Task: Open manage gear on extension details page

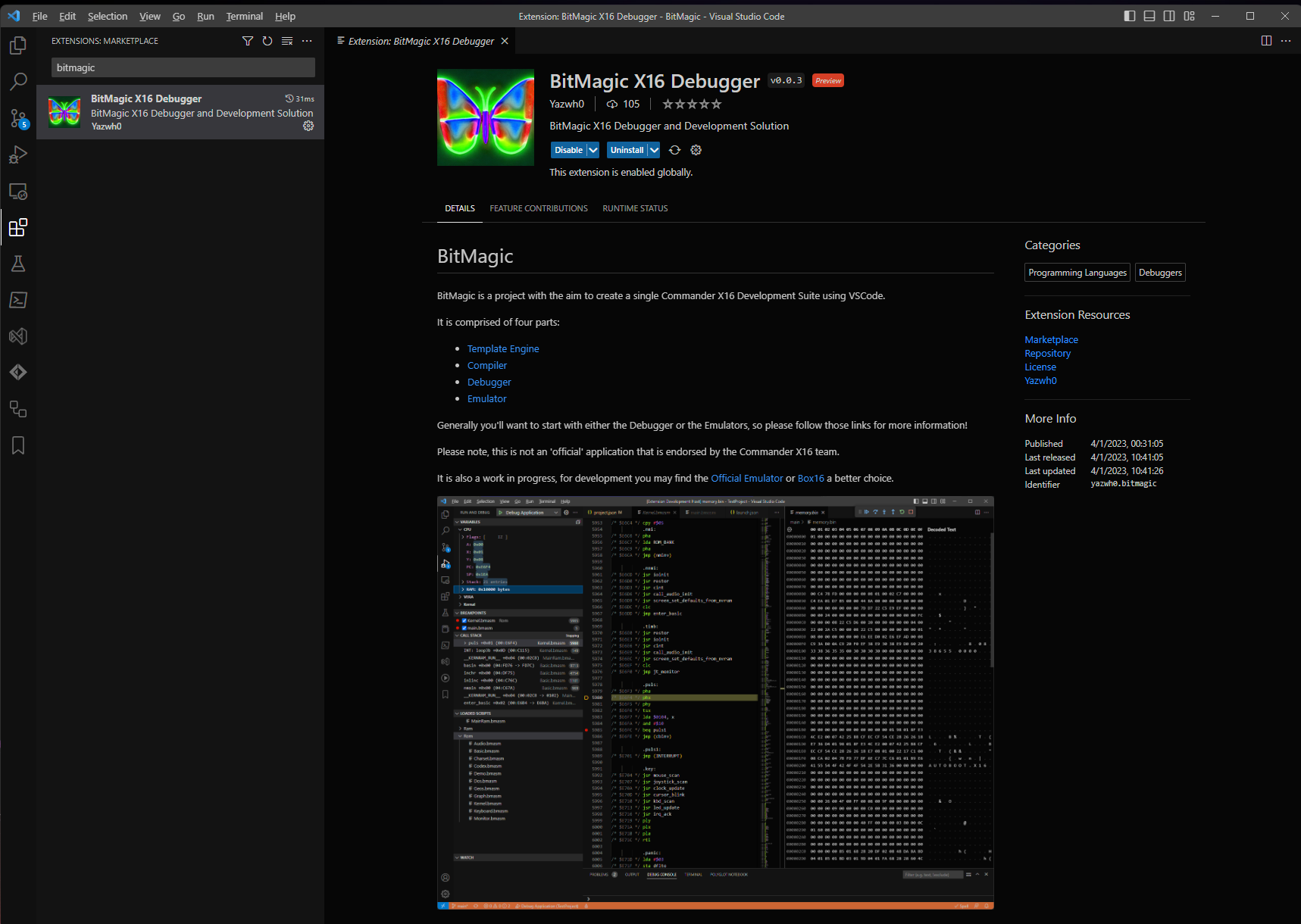Action: 696,150
